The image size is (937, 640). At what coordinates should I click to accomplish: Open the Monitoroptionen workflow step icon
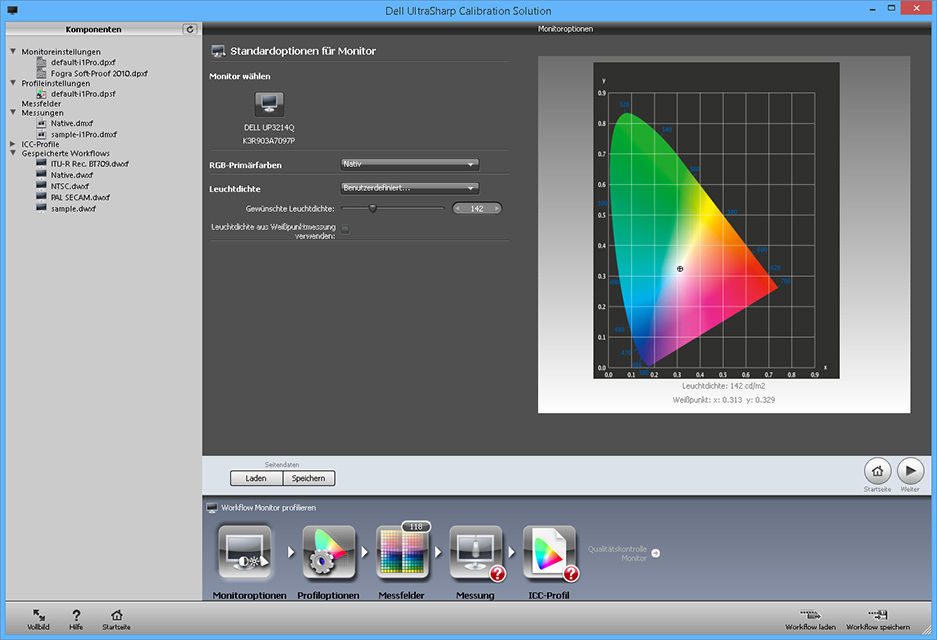245,552
